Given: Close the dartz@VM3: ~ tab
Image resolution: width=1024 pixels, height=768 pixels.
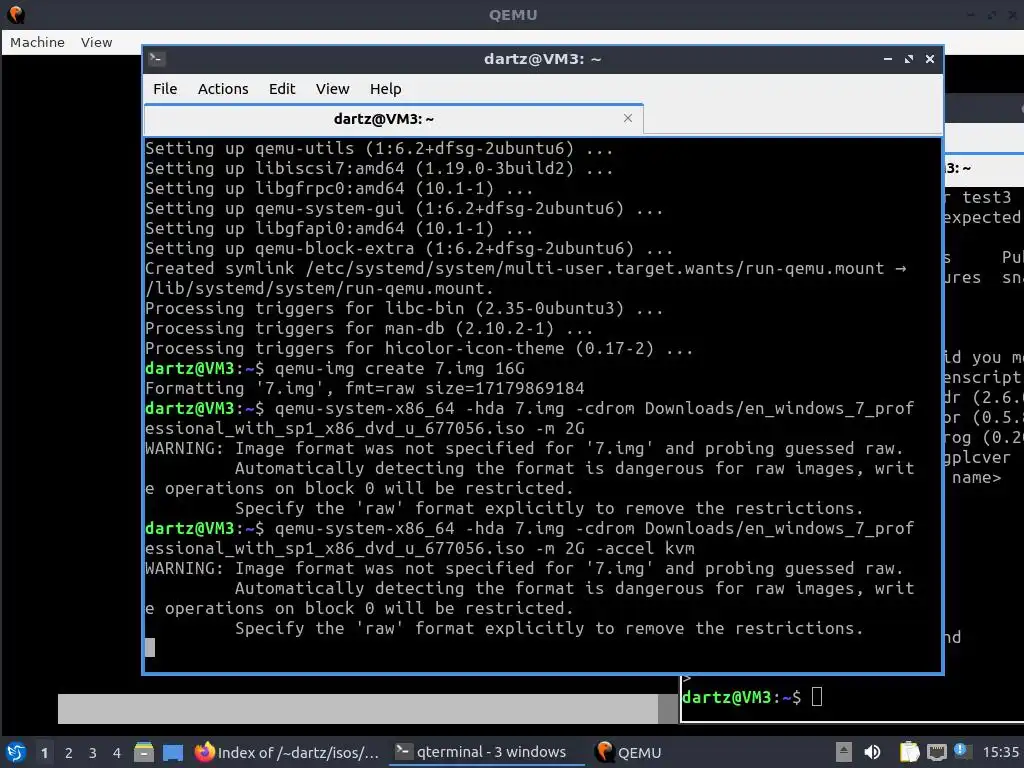Looking at the screenshot, I should click(628, 118).
